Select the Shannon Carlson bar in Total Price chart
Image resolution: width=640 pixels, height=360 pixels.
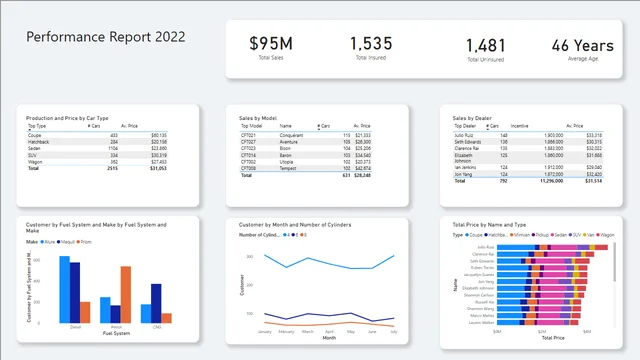[541, 295]
